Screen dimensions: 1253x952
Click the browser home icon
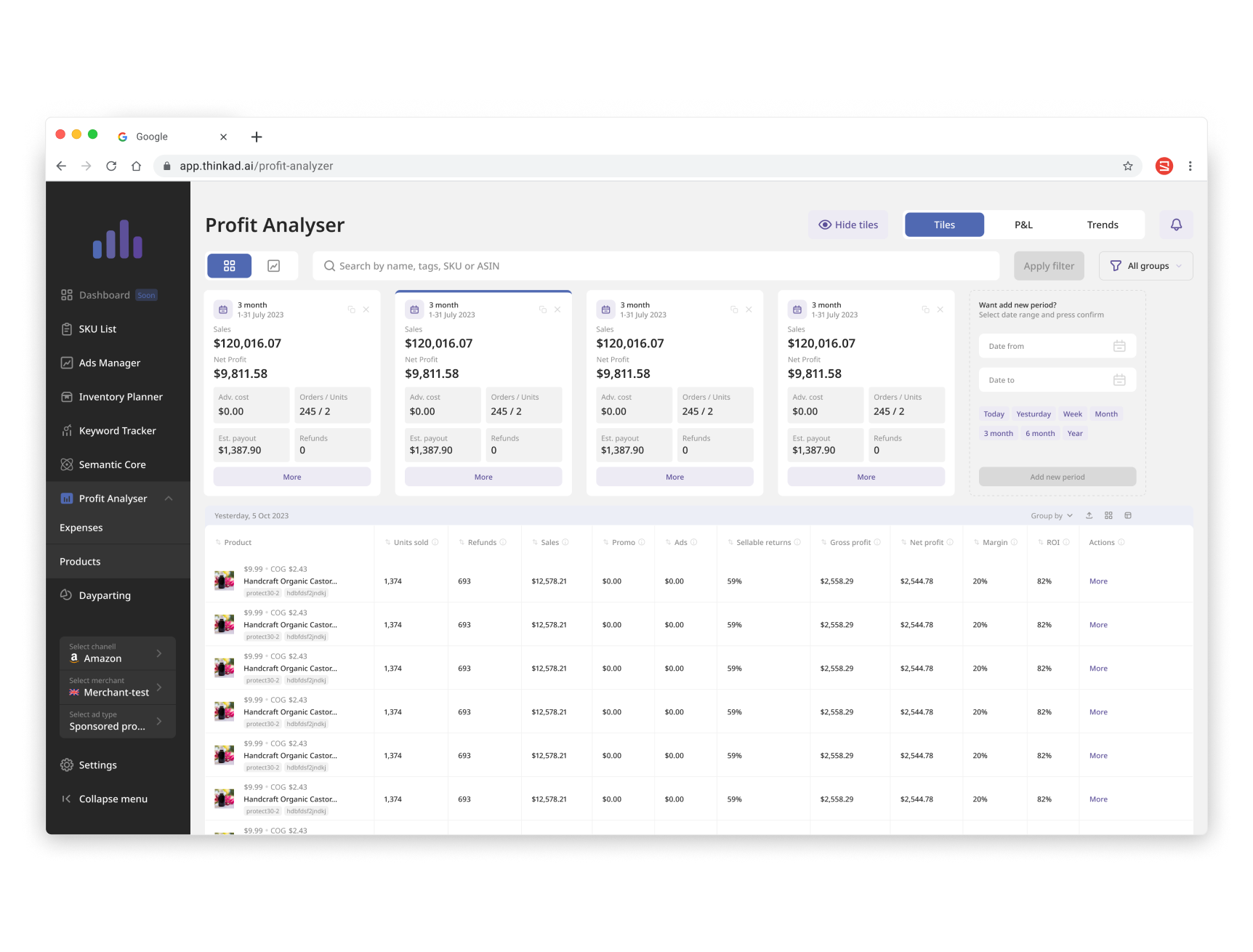click(136, 166)
